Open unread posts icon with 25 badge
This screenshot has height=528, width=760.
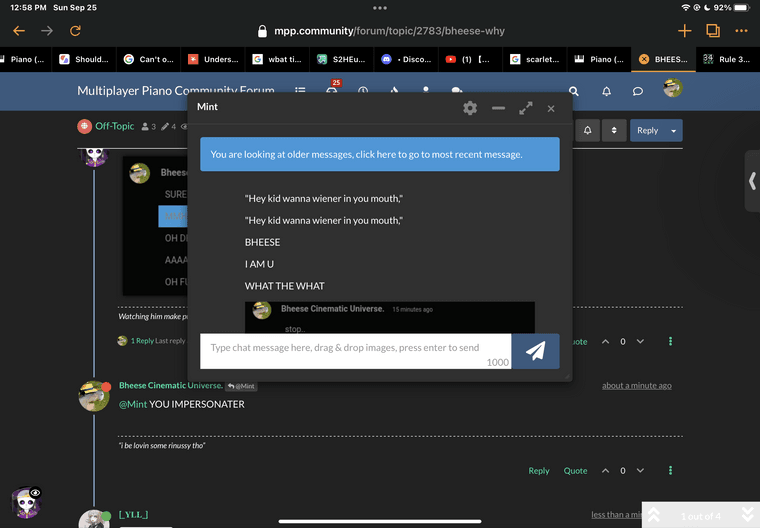tap(332, 91)
